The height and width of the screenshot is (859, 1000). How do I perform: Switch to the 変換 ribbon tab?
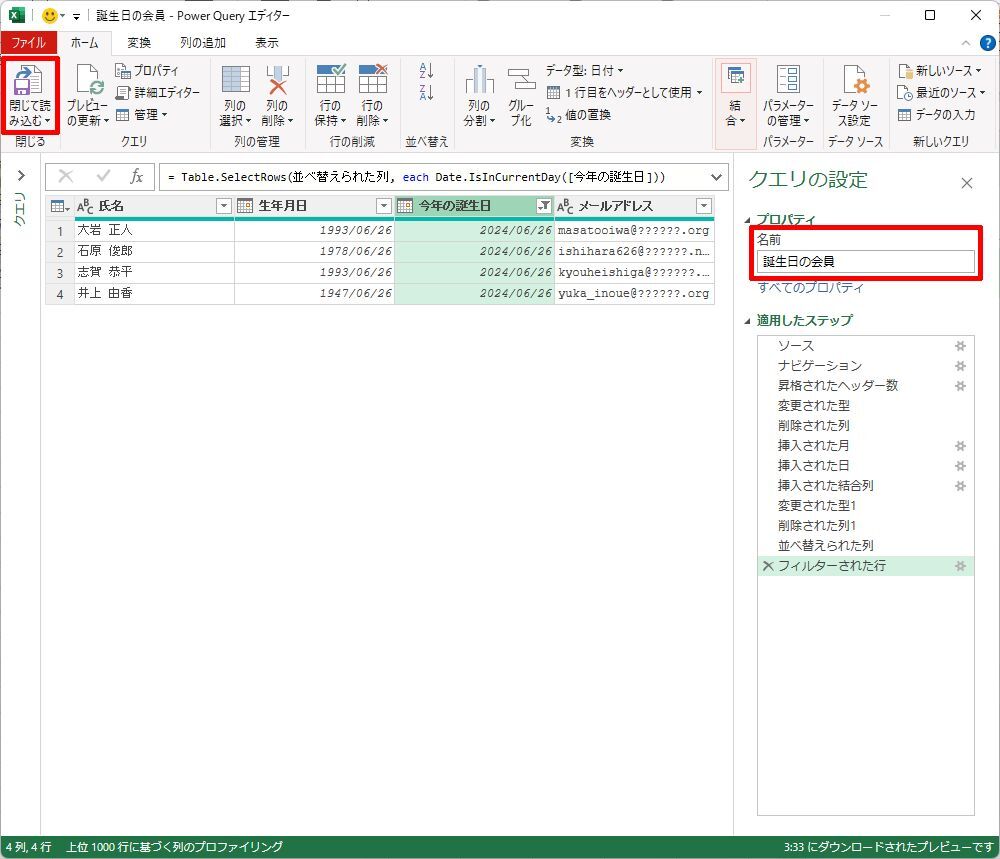click(x=139, y=43)
